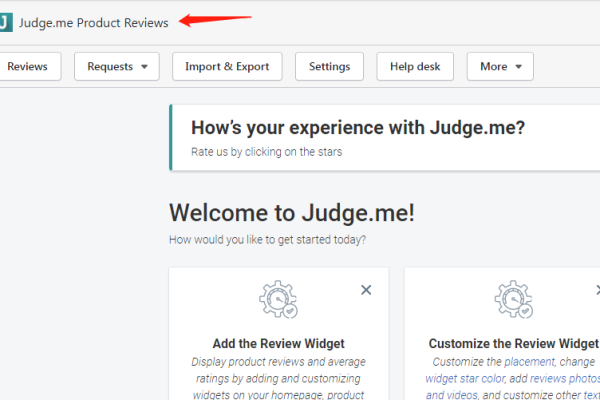This screenshot has width=600, height=400.
Task: Click the Judge.me logo icon
Action: pyautogui.click(x=6, y=23)
